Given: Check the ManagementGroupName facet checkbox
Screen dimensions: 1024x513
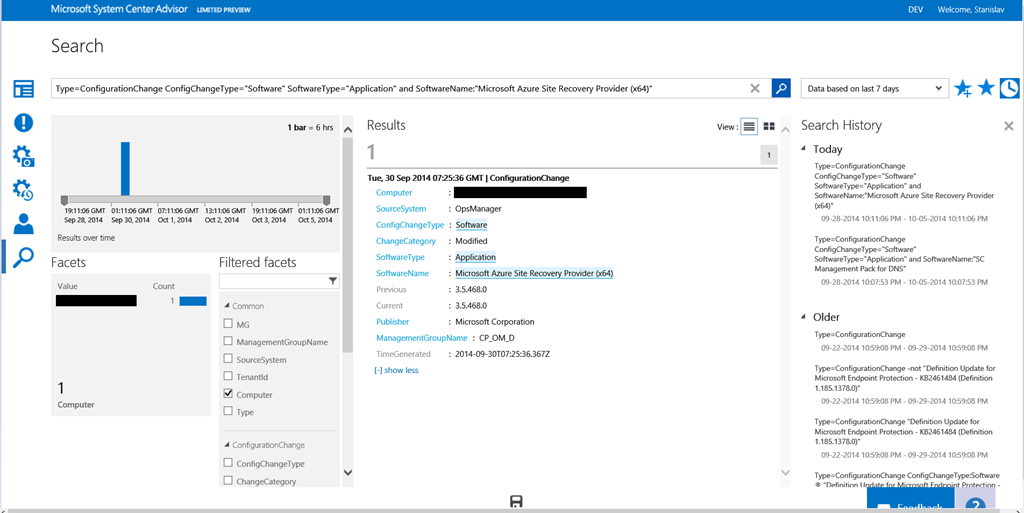Looking at the screenshot, I should pos(228,342).
